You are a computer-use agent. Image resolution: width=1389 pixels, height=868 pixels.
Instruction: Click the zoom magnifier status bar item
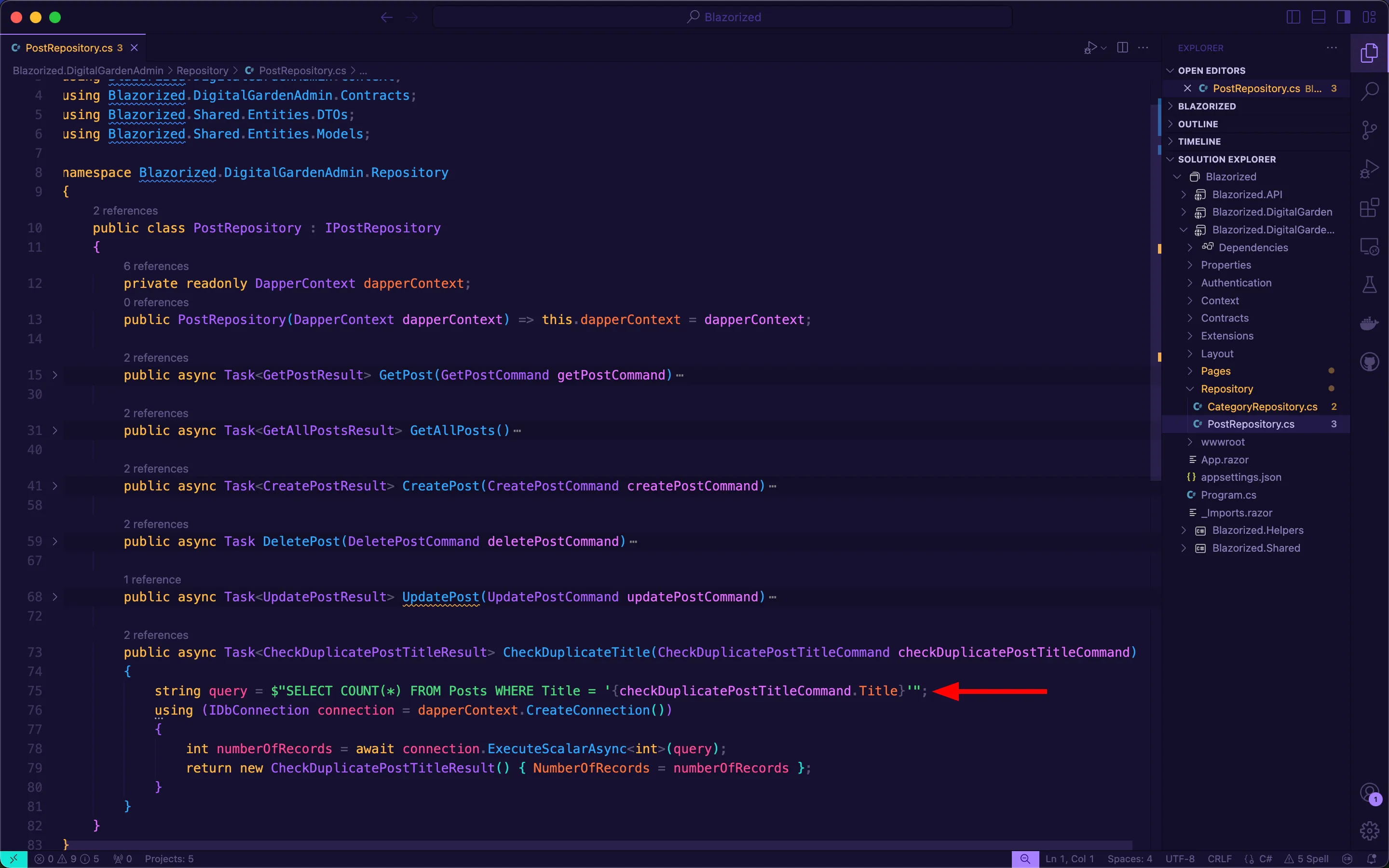(1025, 859)
